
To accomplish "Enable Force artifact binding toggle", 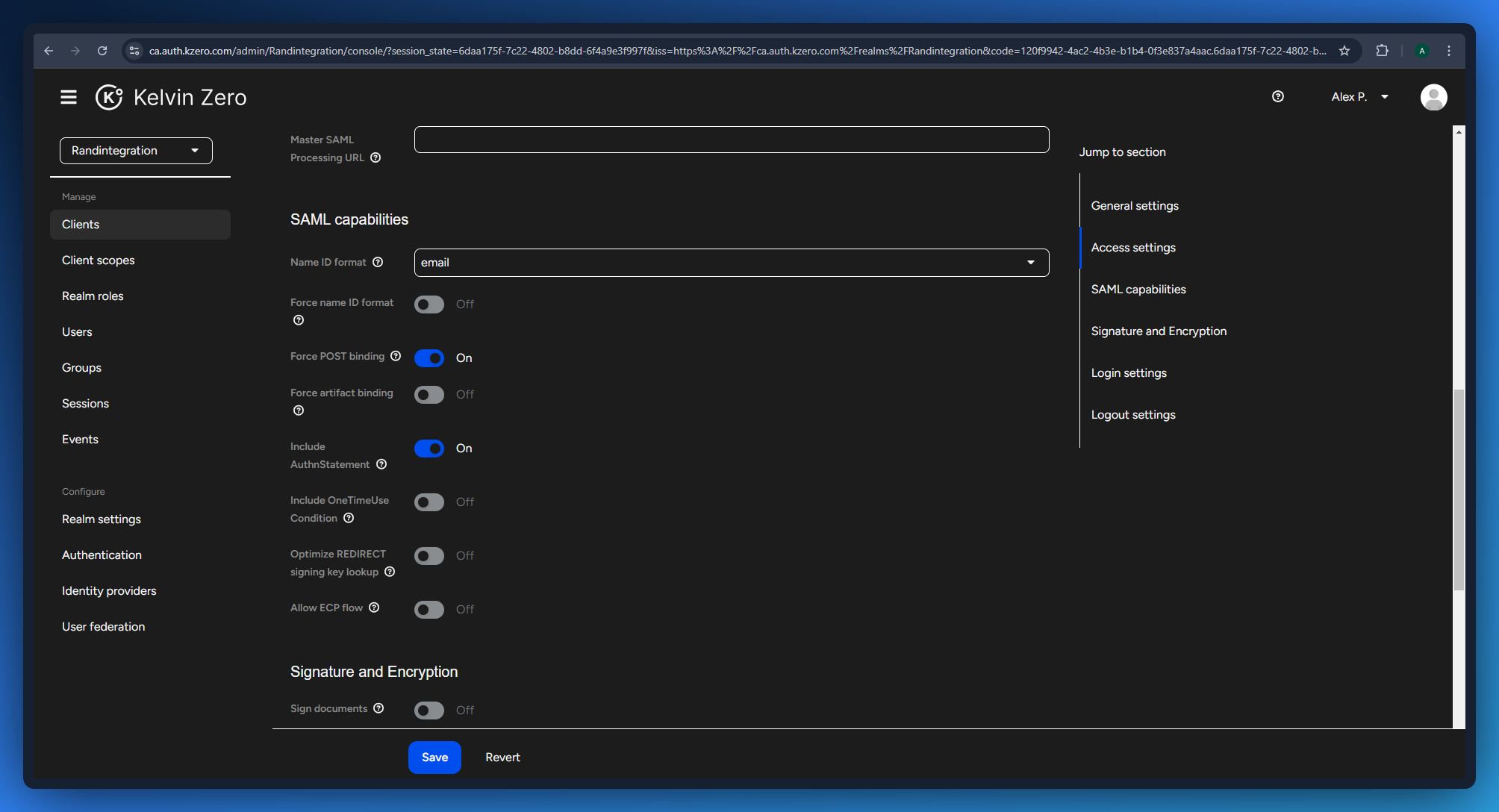I will (429, 395).
